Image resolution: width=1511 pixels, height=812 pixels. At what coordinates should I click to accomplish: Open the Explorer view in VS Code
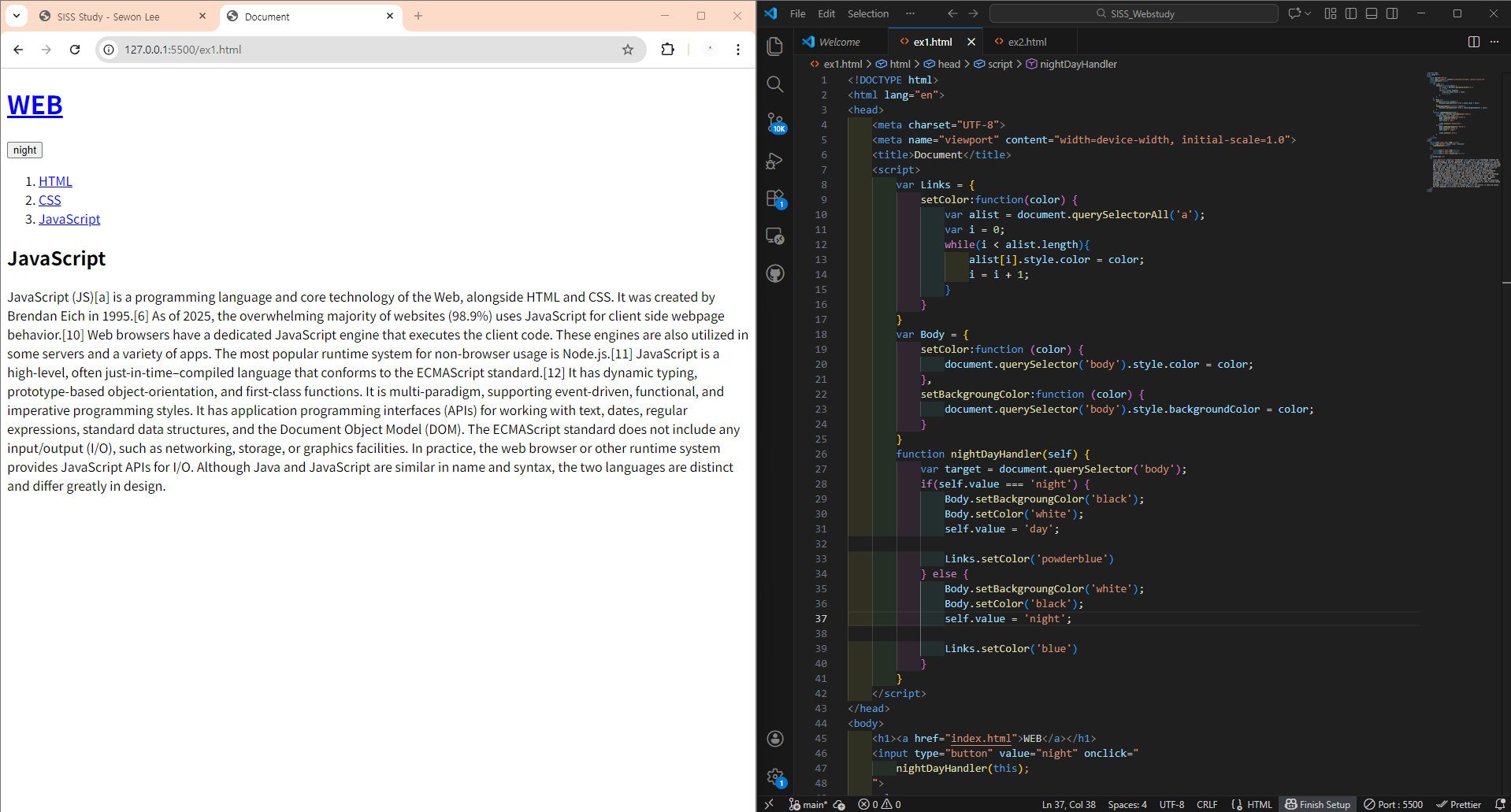tap(775, 46)
